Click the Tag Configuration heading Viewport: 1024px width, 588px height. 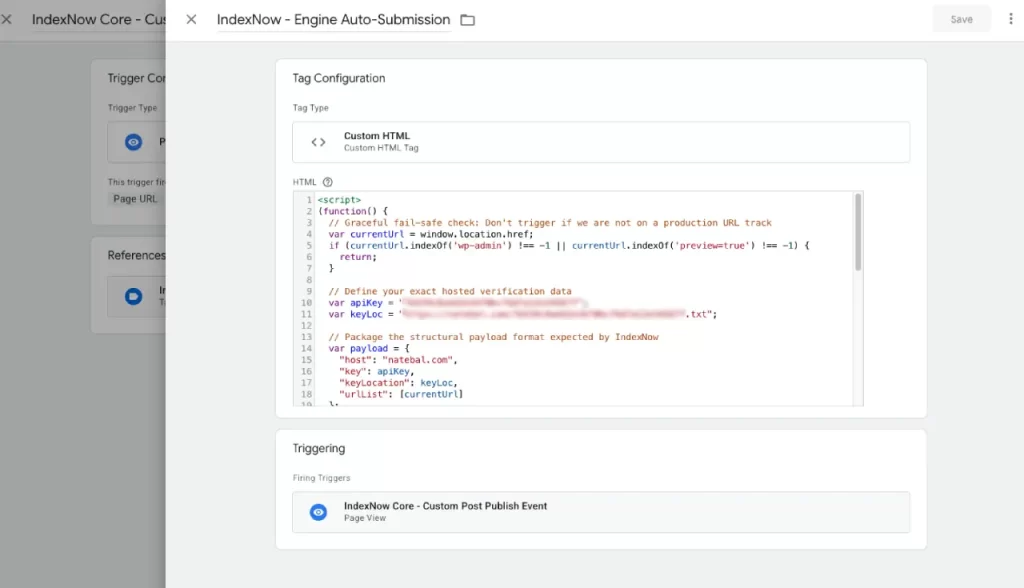click(338, 78)
